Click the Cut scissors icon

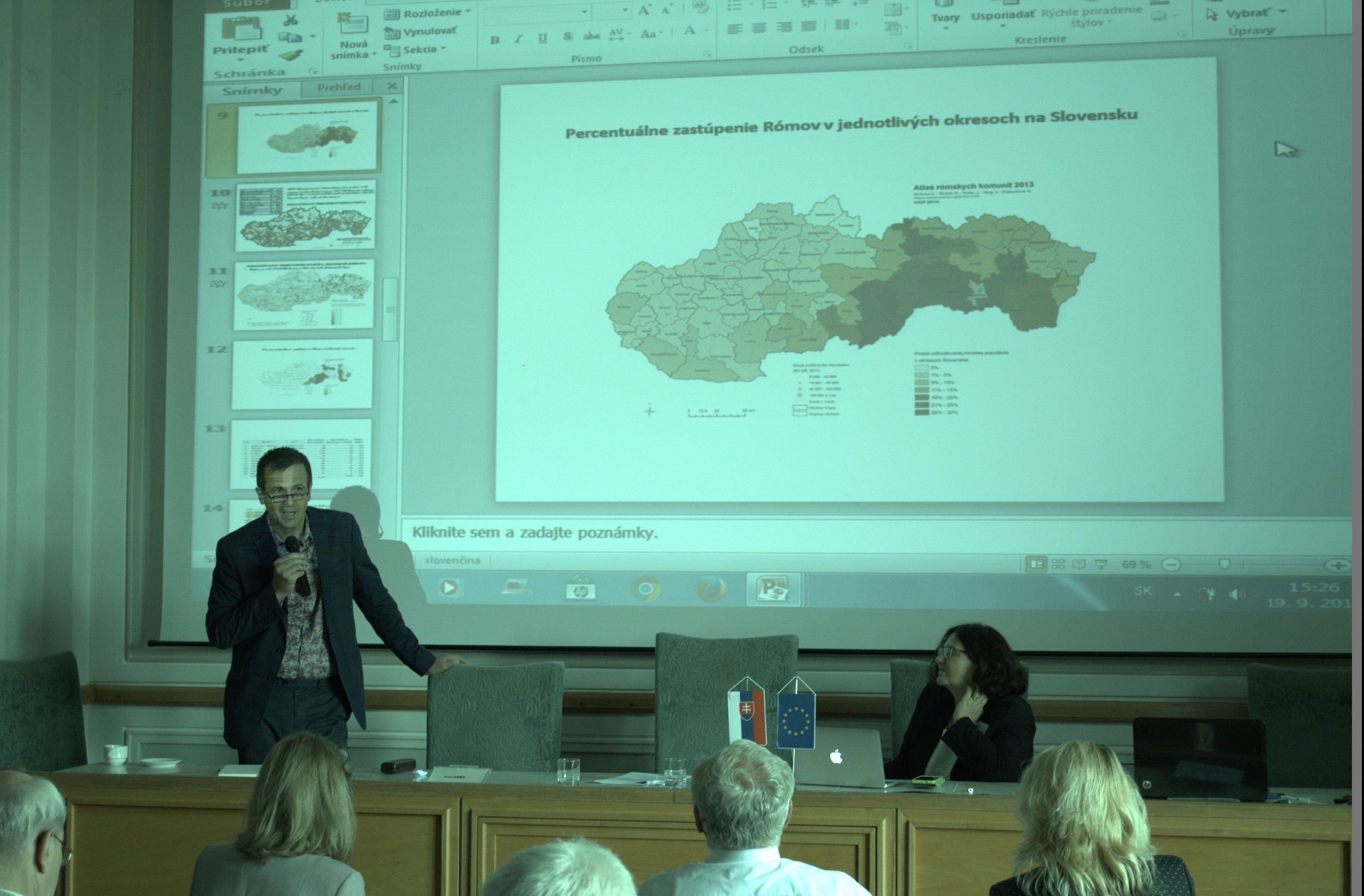pos(291,20)
